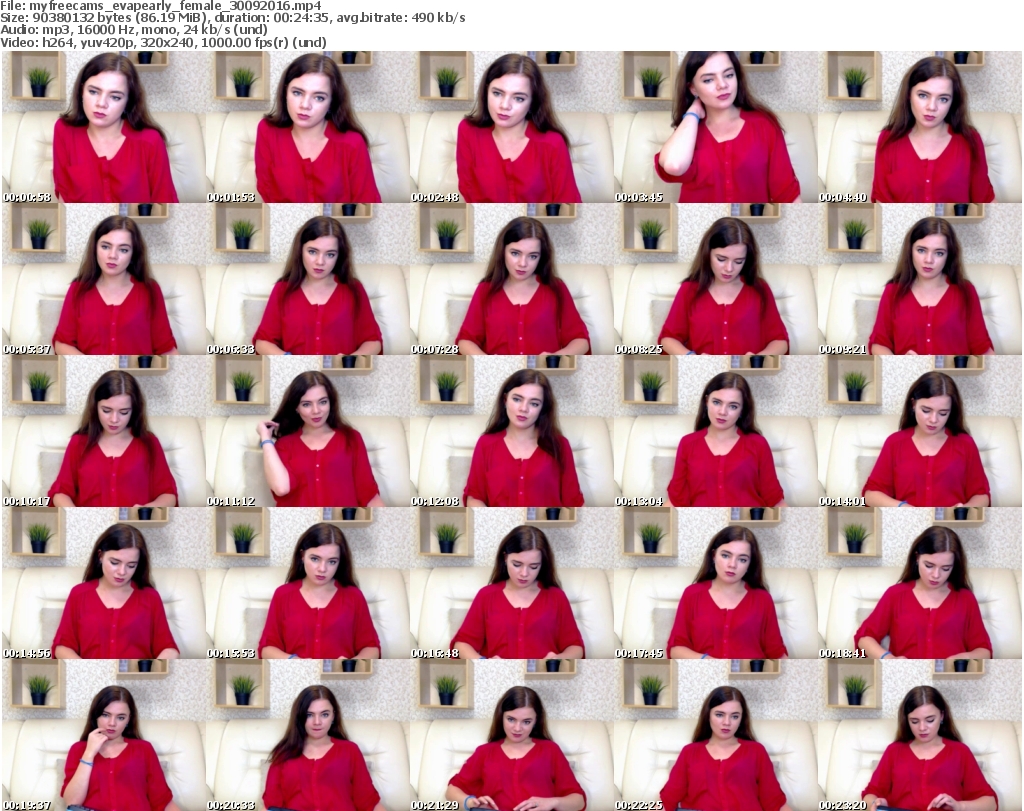Open the frame at 00:05:37
The image size is (1024, 811).
point(104,279)
